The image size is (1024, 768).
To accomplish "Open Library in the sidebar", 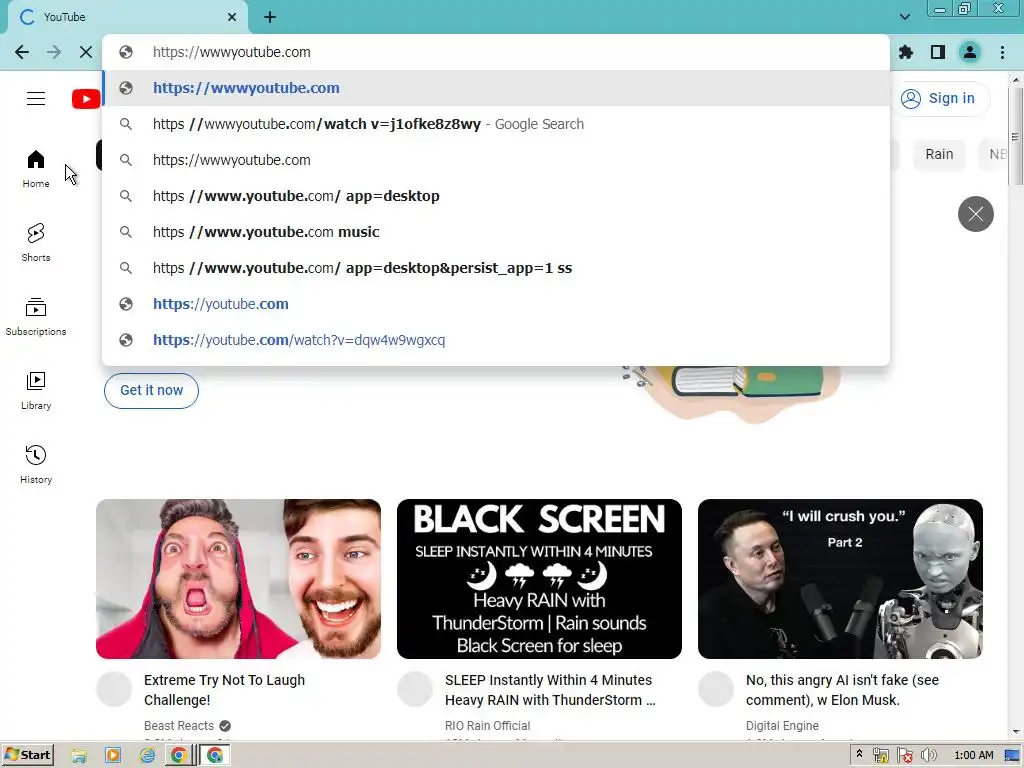I will coord(36,391).
